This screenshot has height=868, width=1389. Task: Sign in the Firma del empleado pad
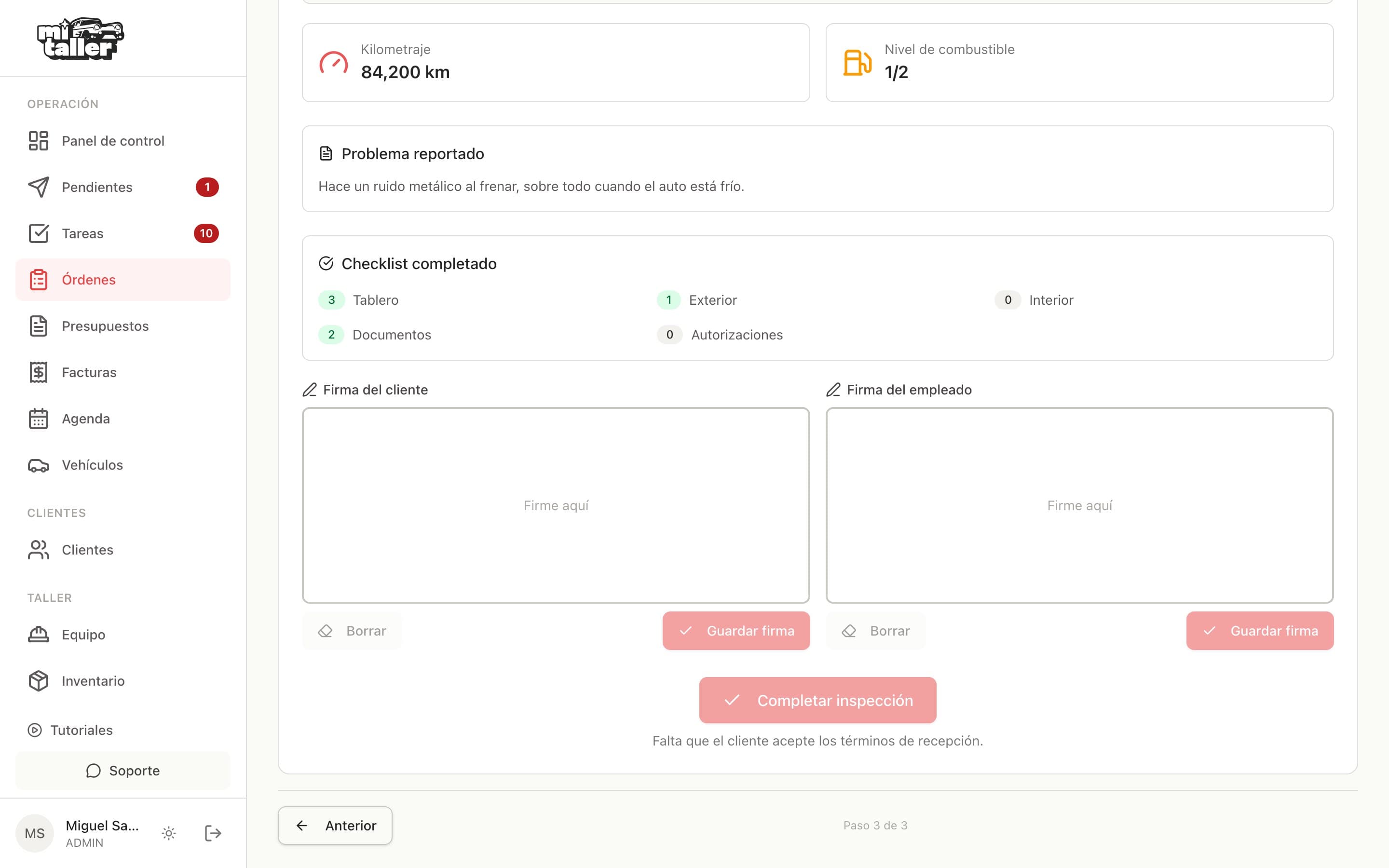pos(1079,505)
